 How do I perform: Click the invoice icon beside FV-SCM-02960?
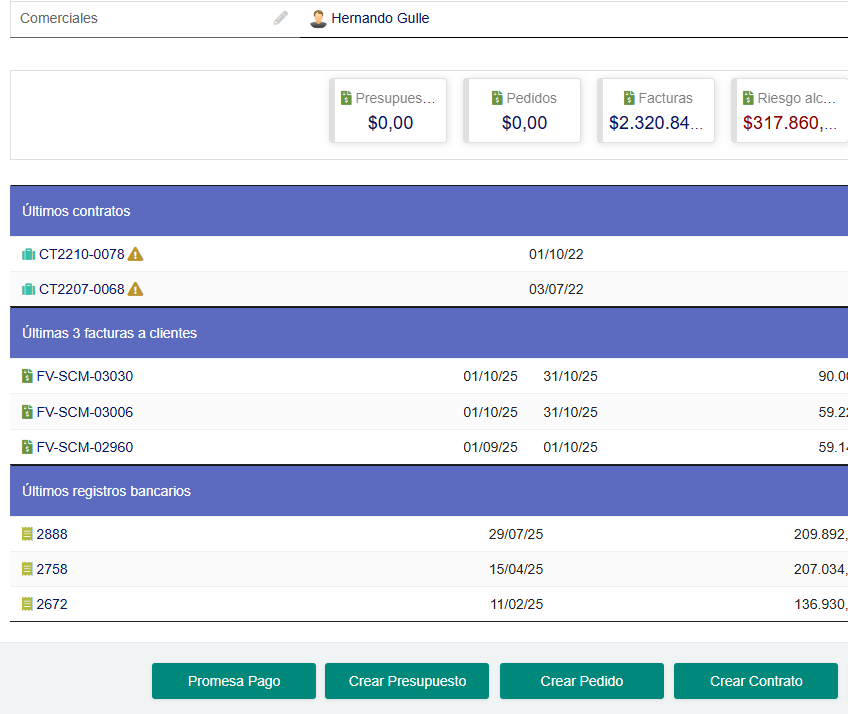click(x=26, y=447)
